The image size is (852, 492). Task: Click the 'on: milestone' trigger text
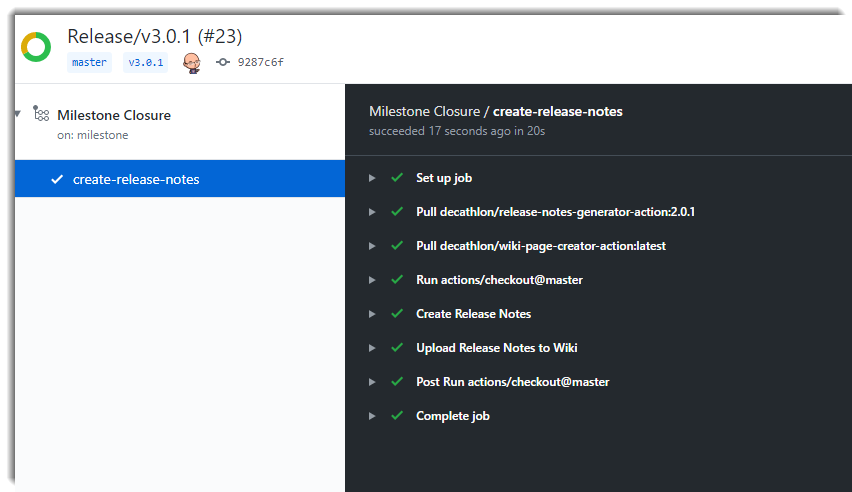tap(93, 135)
